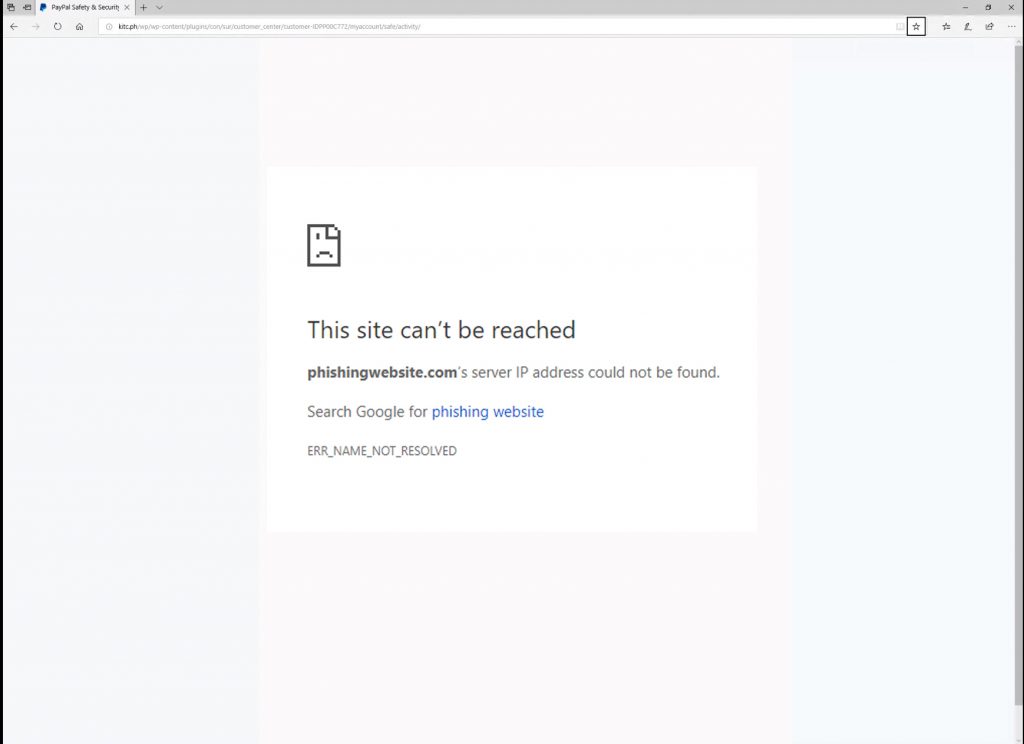Go to the Home page
This screenshot has height=744, width=1024.
pos(80,27)
